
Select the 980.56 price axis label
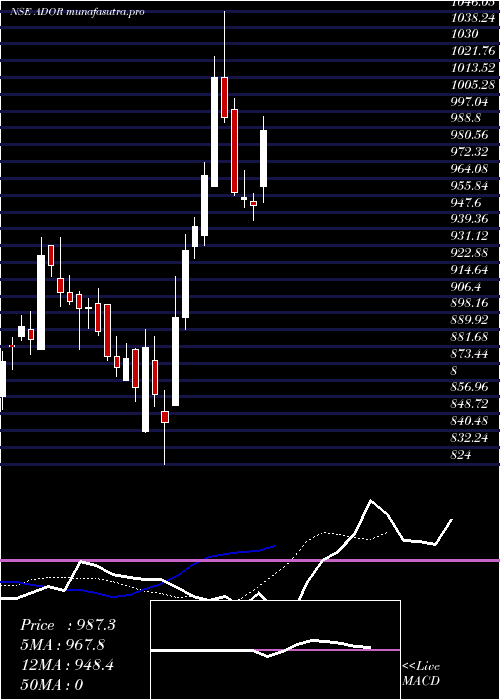[470, 135]
